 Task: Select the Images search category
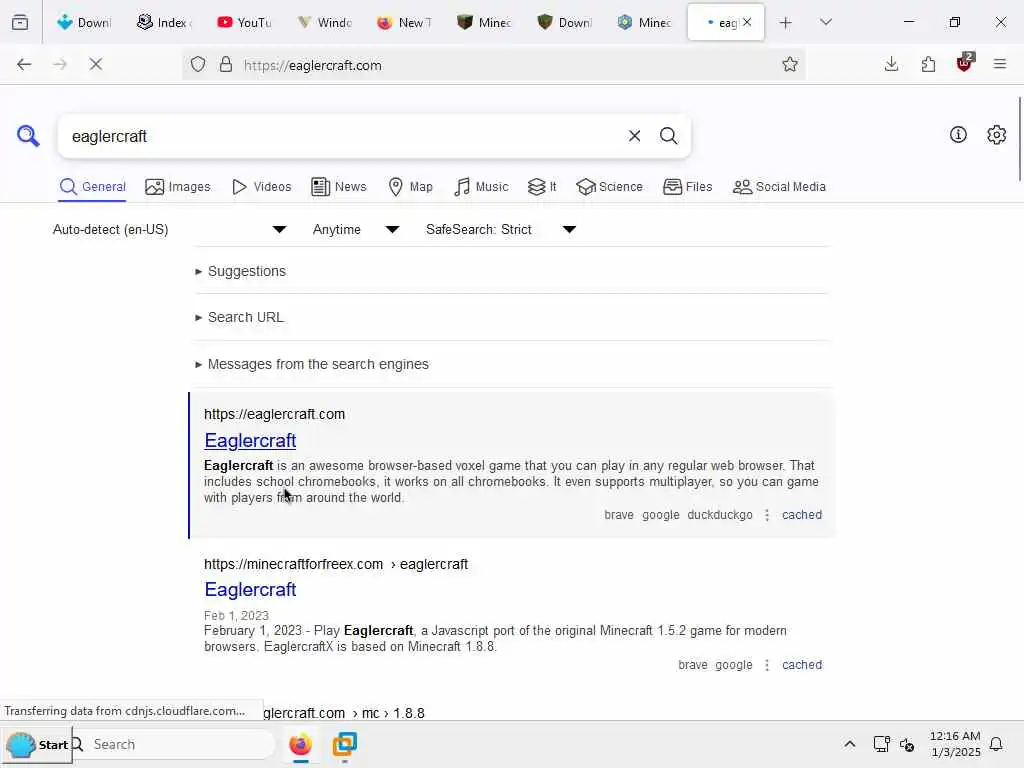click(x=178, y=187)
